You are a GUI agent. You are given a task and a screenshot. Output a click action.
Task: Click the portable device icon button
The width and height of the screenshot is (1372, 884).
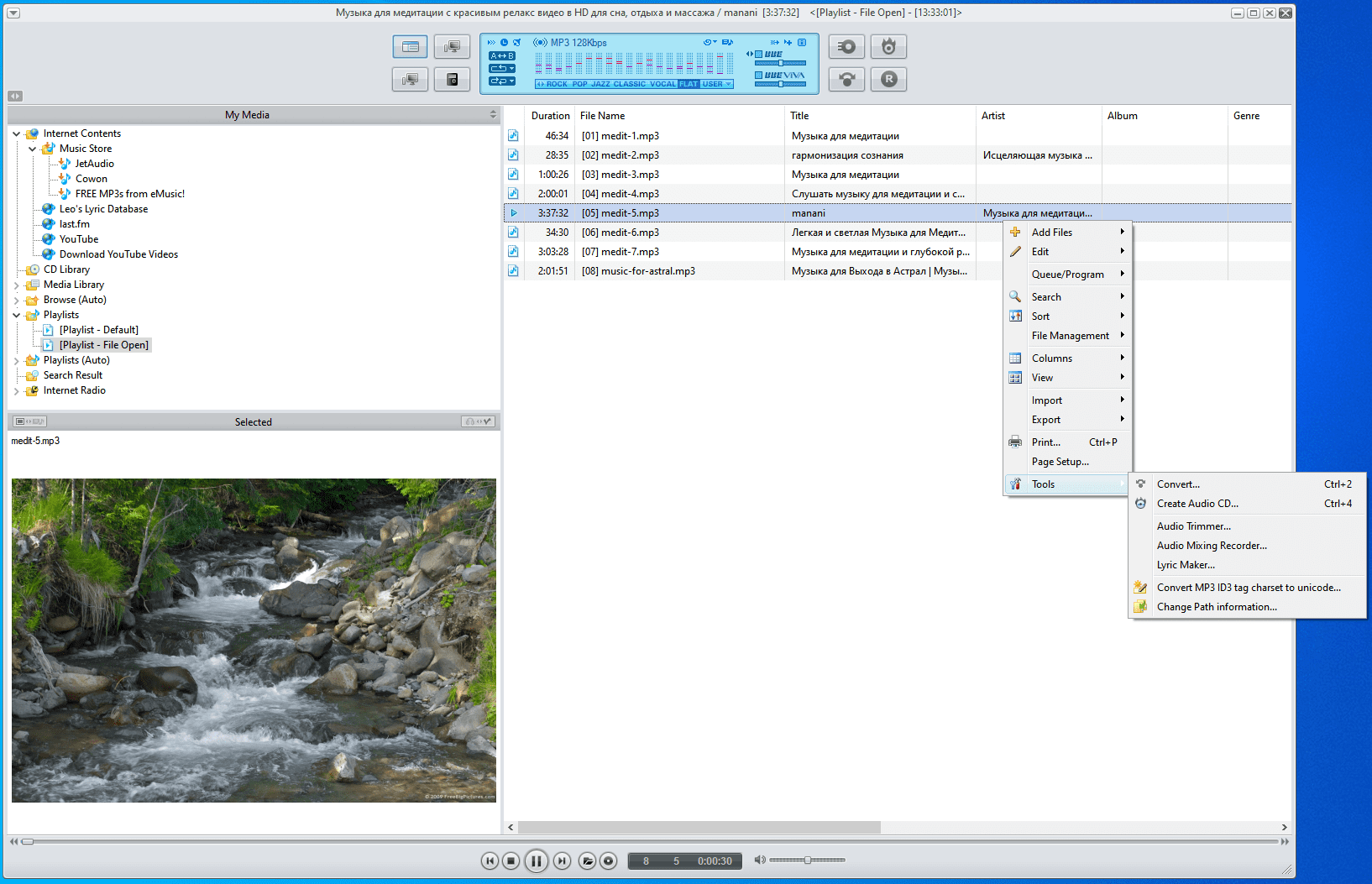click(452, 80)
